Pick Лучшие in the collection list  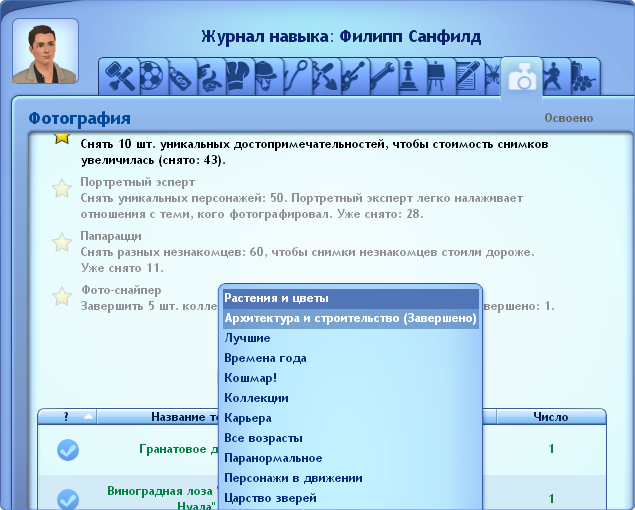351,338
